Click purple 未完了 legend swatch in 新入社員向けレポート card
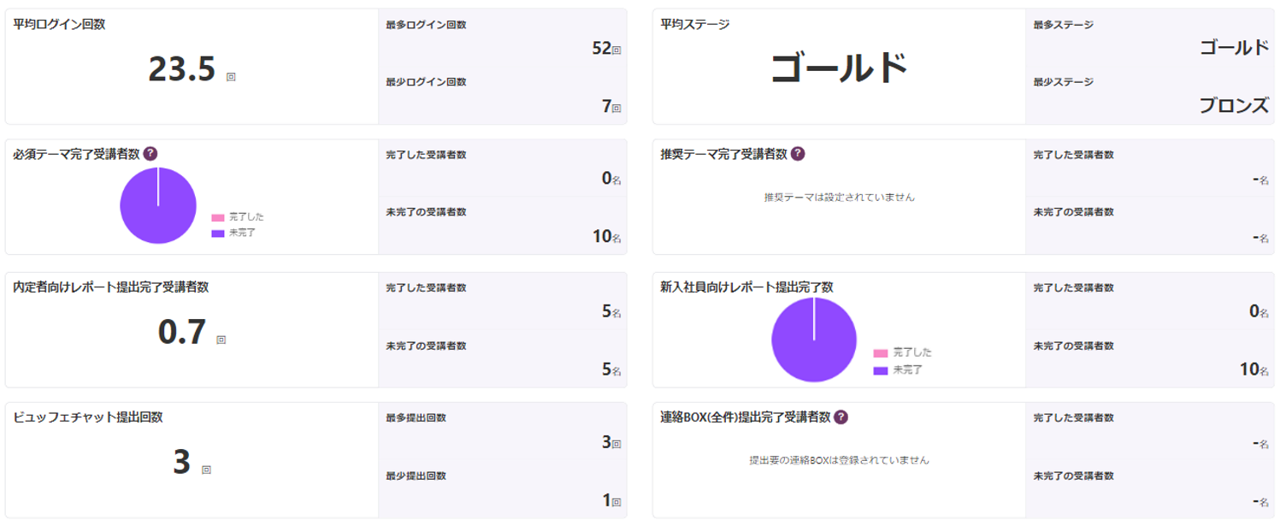This screenshot has width=1280, height=526. (x=880, y=370)
